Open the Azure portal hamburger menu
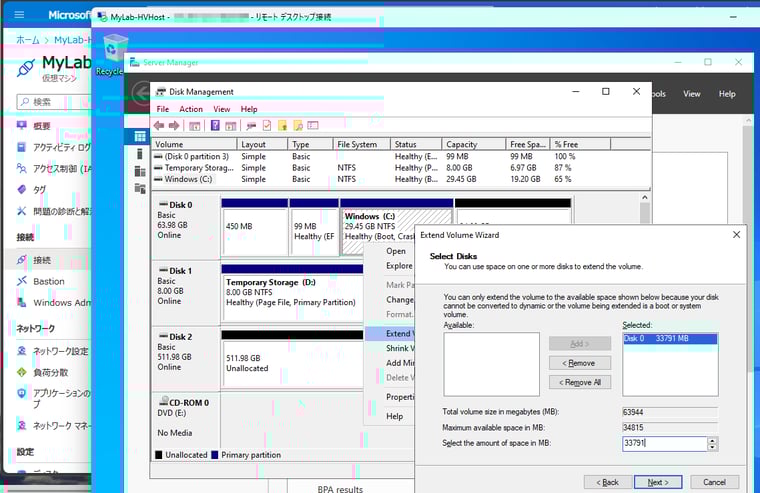This screenshot has height=493, width=760. pyautogui.click(x=19, y=15)
